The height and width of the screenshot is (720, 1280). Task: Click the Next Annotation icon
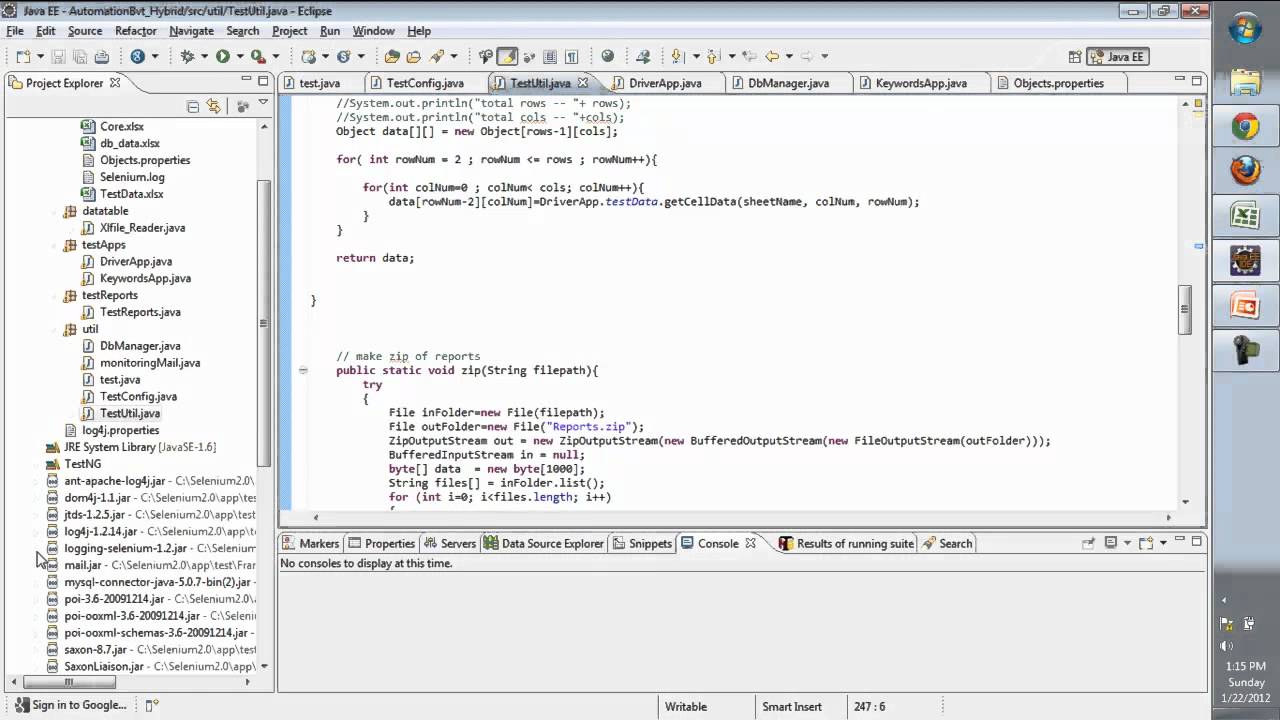(x=677, y=57)
